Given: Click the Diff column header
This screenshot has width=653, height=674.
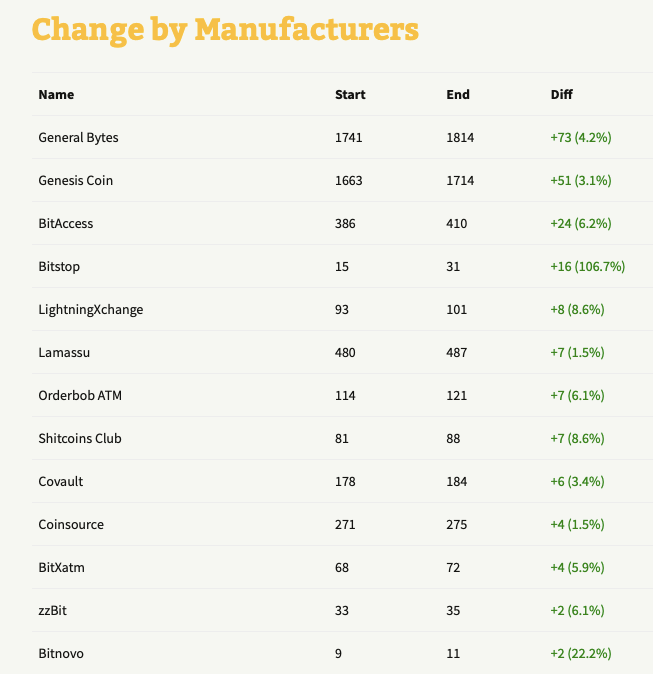Looking at the screenshot, I should pyautogui.click(x=562, y=95).
